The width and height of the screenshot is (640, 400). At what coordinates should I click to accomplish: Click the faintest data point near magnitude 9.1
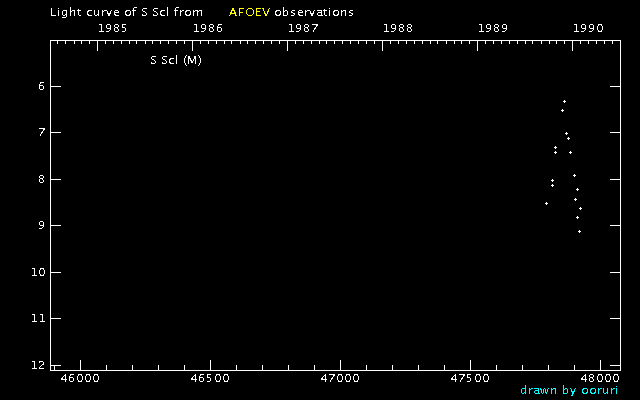579,231
